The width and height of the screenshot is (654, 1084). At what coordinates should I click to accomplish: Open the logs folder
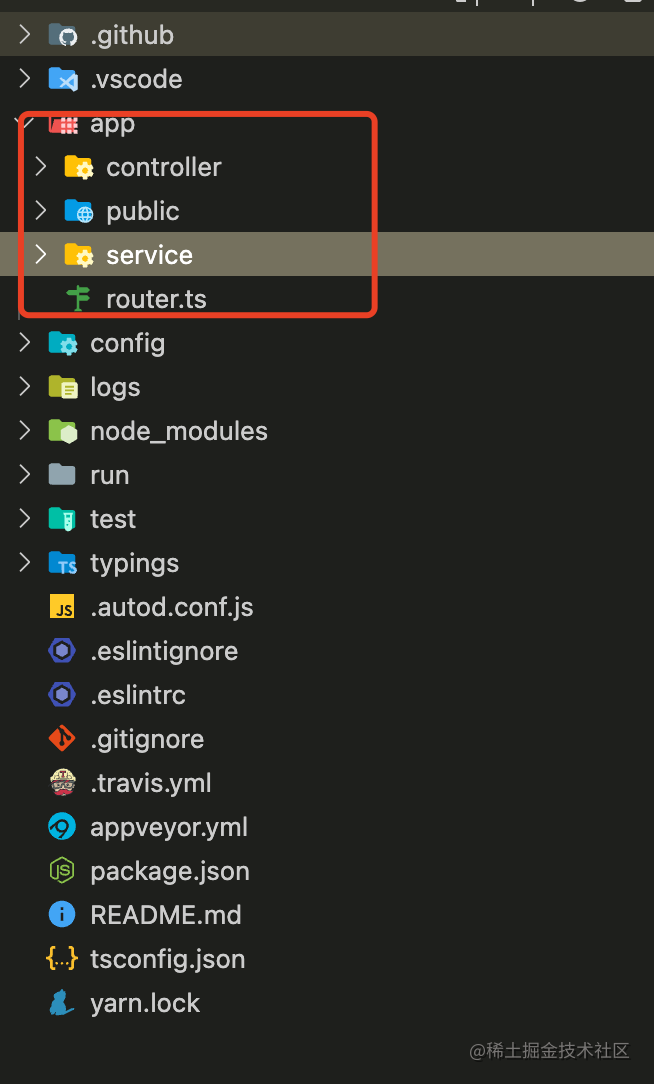[115, 387]
